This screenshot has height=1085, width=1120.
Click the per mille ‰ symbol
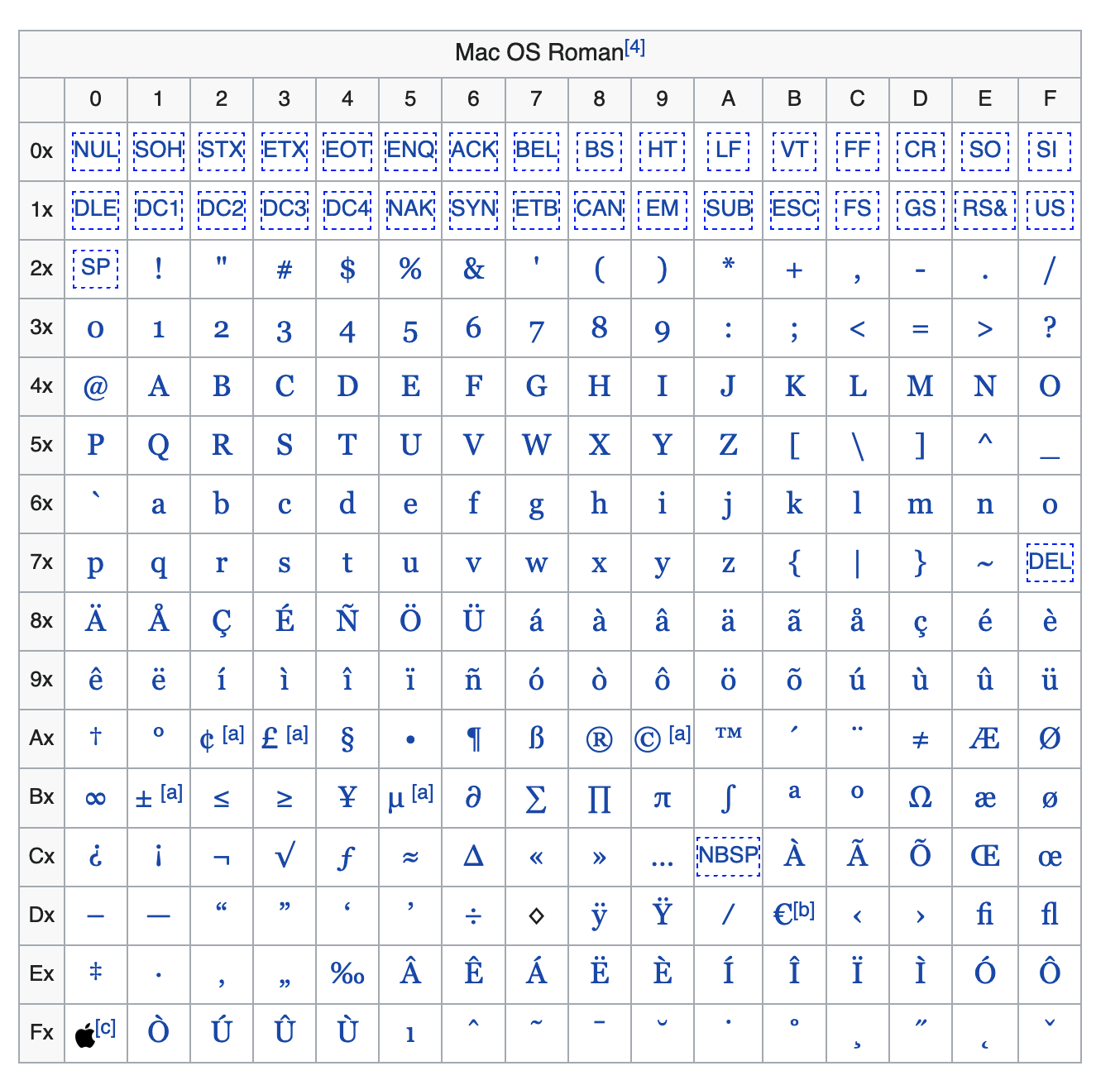point(347,973)
